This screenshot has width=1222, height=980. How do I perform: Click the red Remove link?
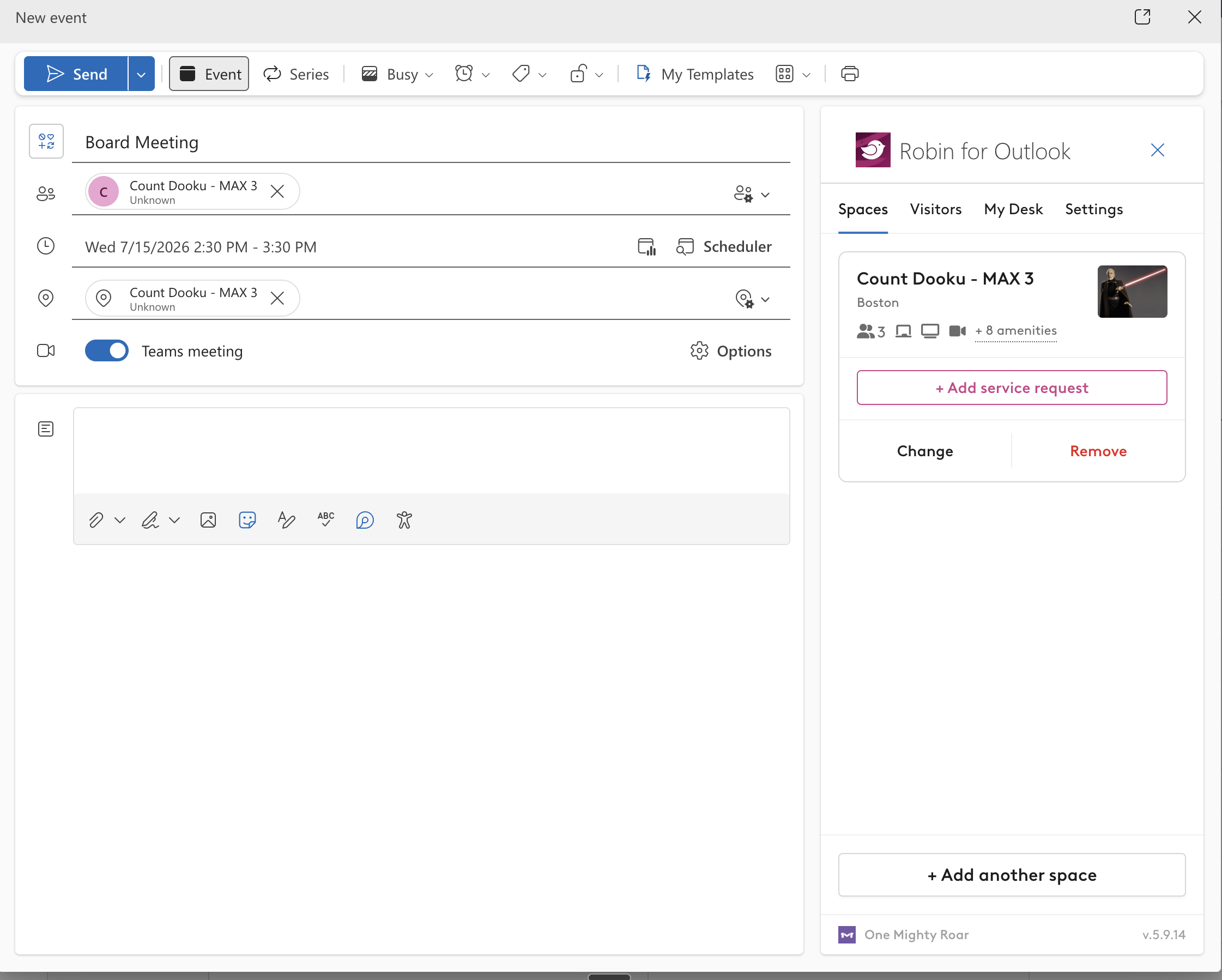click(x=1098, y=451)
